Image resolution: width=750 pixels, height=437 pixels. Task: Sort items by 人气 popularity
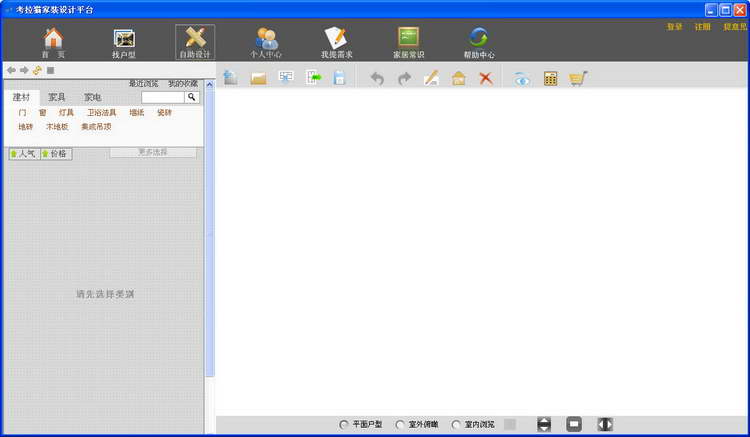24,153
